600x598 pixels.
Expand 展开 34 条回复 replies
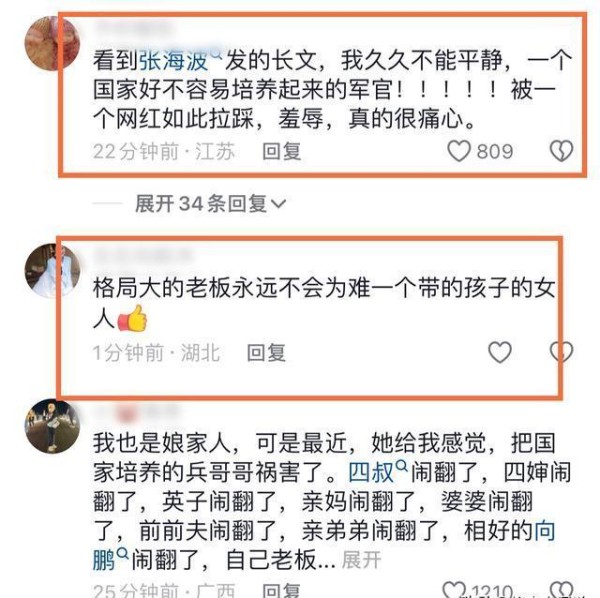(x=210, y=204)
